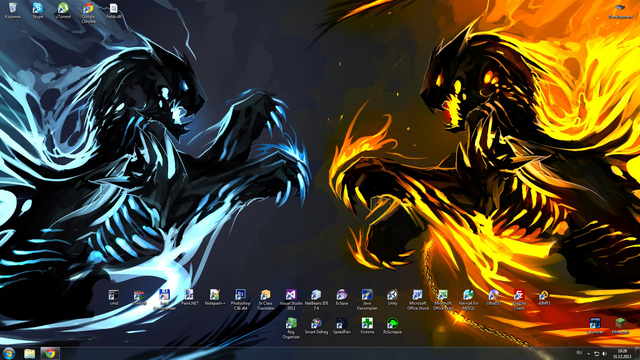
Task: Switch to Chrome in the taskbar
Action: [50, 353]
